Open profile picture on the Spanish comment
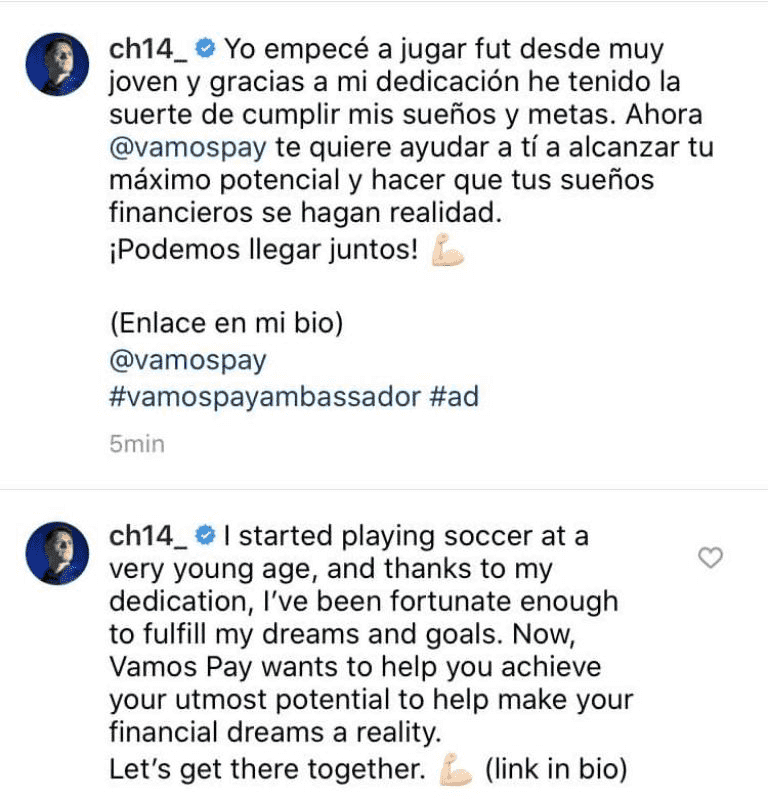 click(57, 64)
